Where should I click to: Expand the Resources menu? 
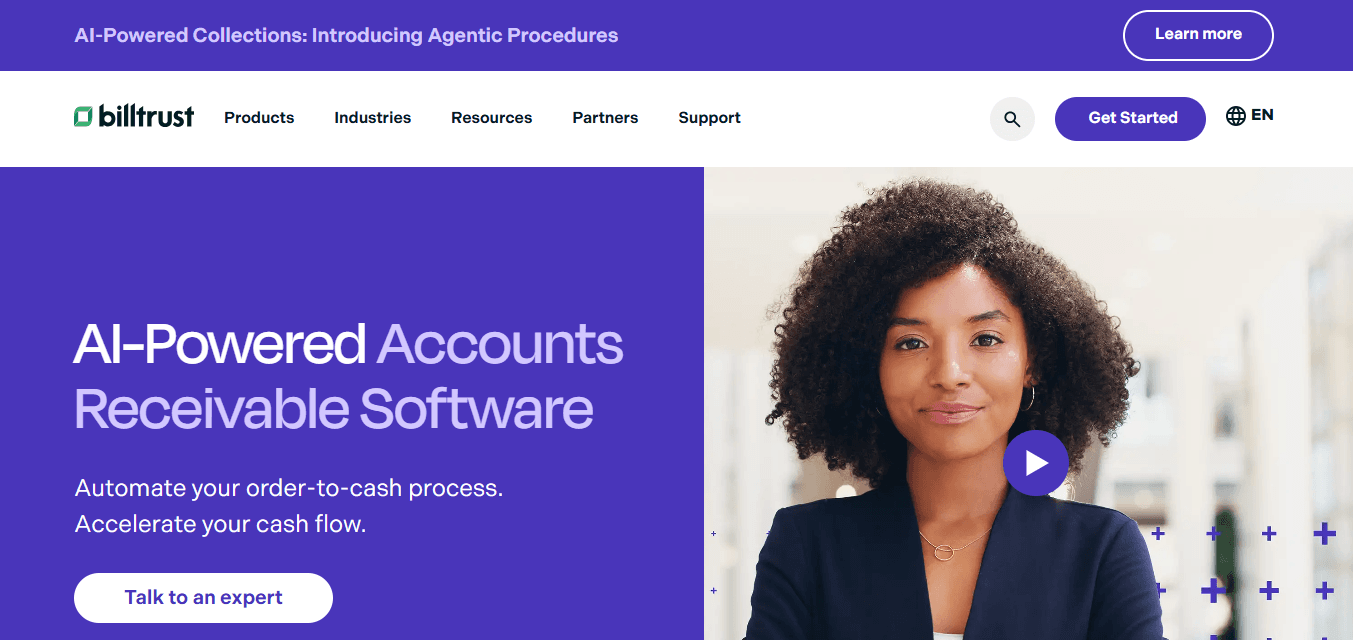(491, 118)
